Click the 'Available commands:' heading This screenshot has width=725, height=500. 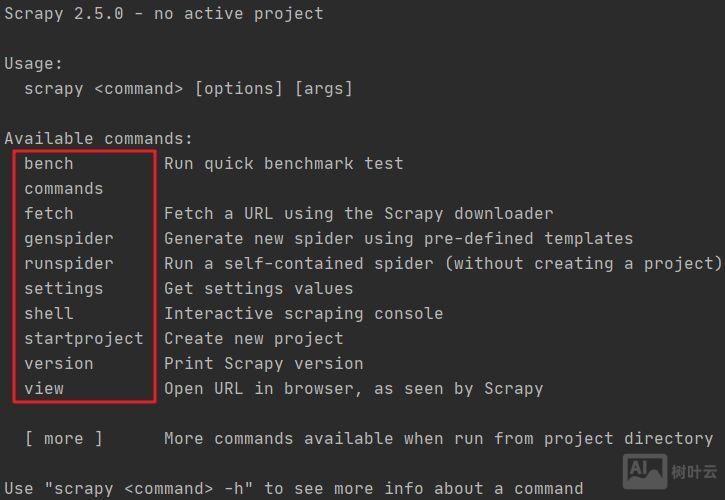pos(99,139)
